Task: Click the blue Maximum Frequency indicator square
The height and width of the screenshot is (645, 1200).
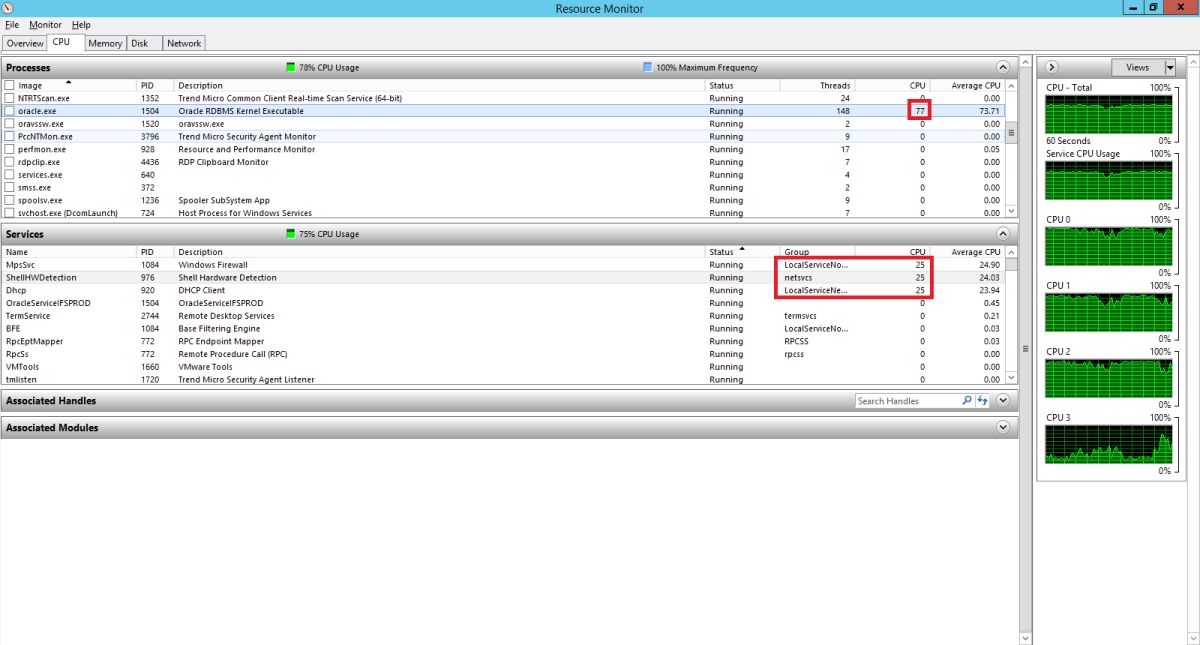Action: tap(648, 68)
